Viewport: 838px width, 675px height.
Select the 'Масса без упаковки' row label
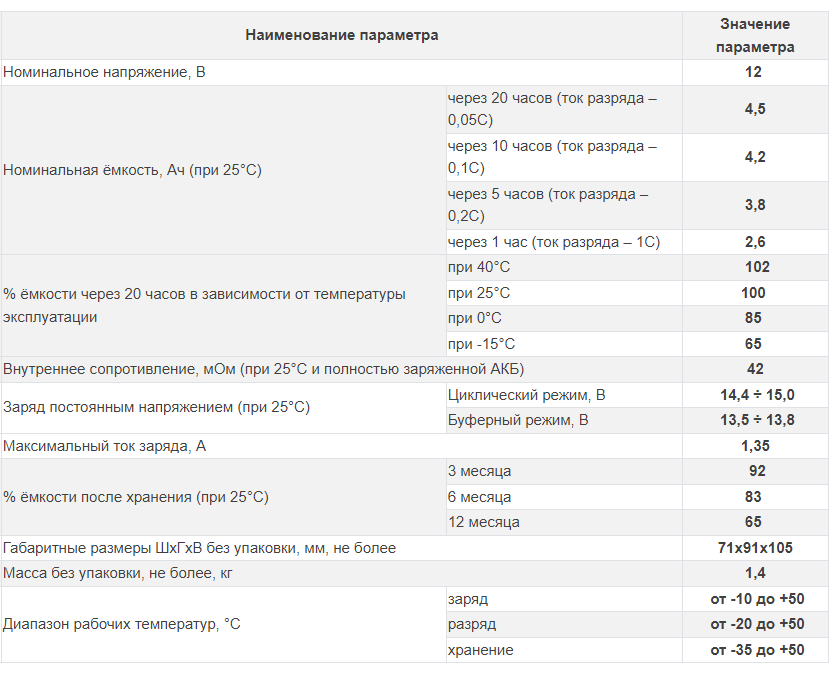tap(123, 573)
